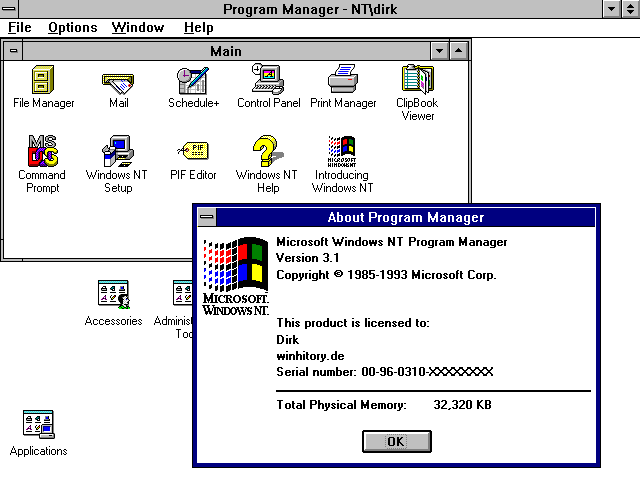Viewport: 640px width, 480px height.
Task: Click 'Microsoft Windows NT Program Manager' heading
Action: 391,242
